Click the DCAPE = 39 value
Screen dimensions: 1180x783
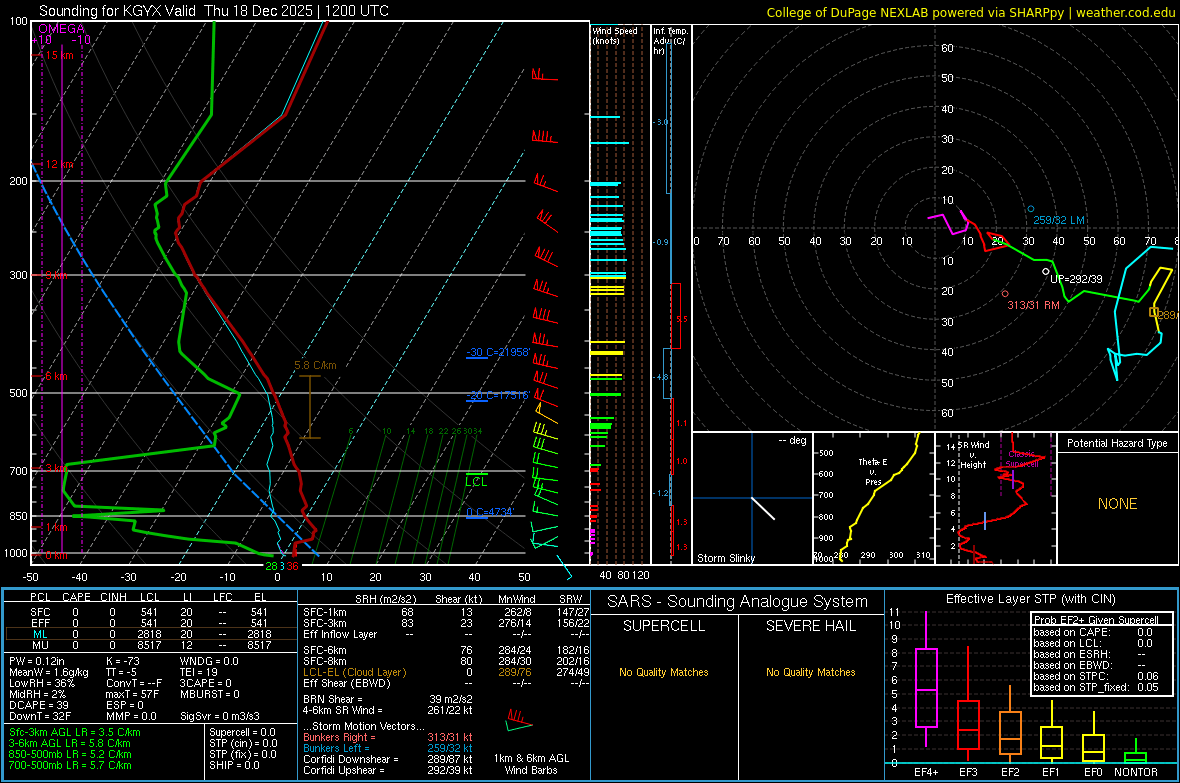coord(37,705)
